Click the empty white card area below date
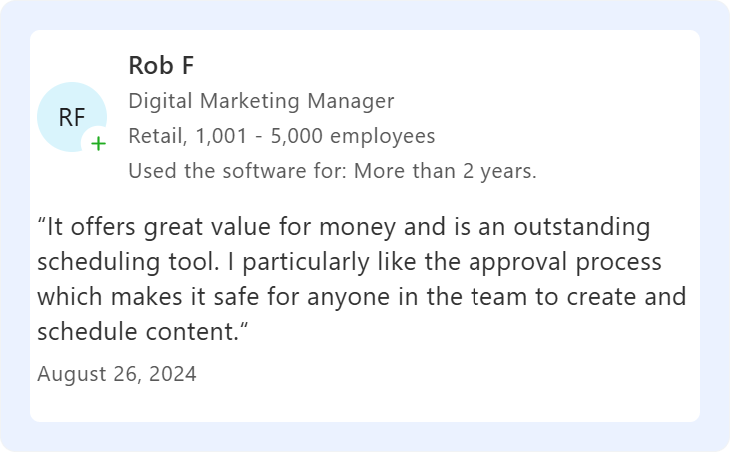The height and width of the screenshot is (452, 730). pos(365,404)
